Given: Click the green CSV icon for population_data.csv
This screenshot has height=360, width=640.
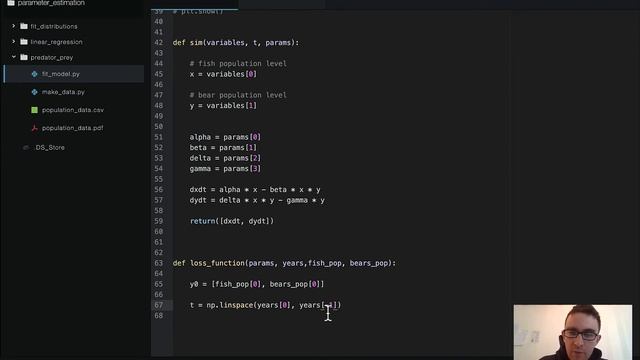Looking at the screenshot, I should pos(34,110).
